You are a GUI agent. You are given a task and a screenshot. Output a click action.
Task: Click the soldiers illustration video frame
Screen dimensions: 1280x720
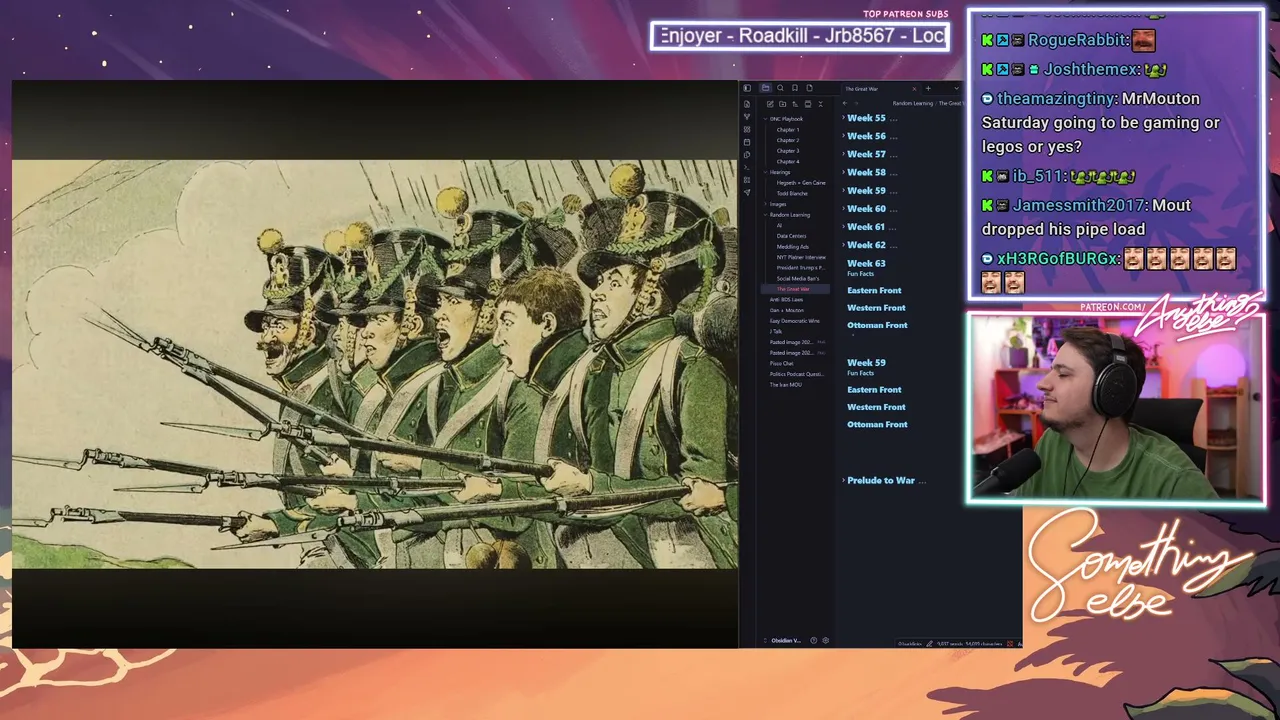375,364
